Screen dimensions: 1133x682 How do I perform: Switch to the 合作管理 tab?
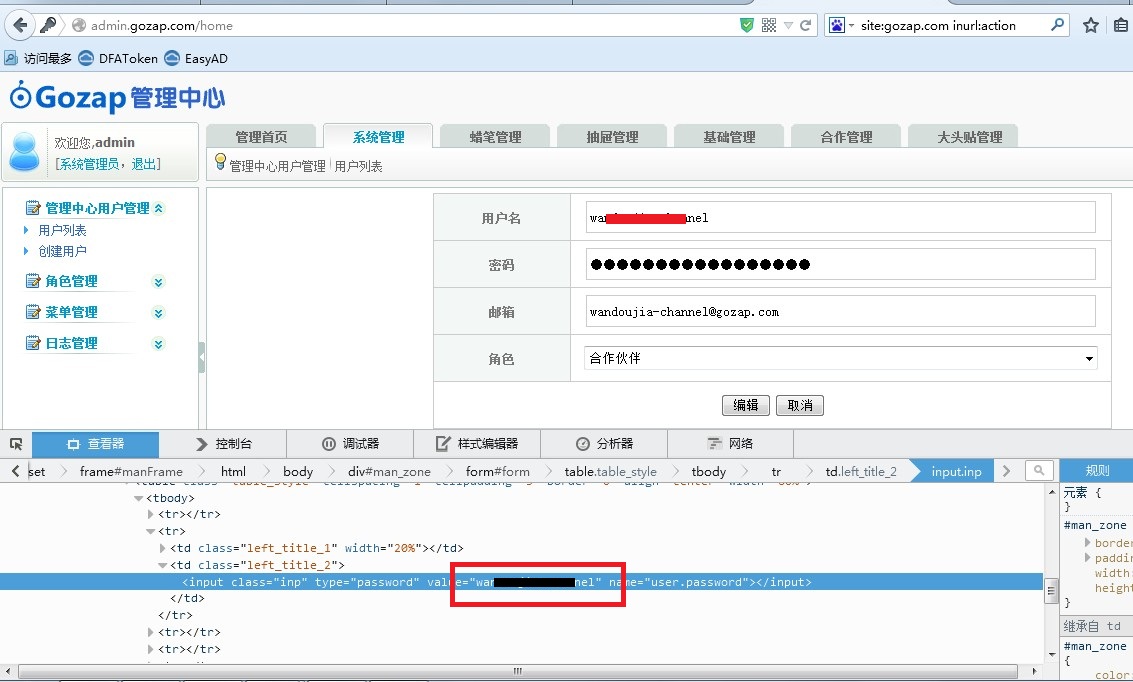846,137
